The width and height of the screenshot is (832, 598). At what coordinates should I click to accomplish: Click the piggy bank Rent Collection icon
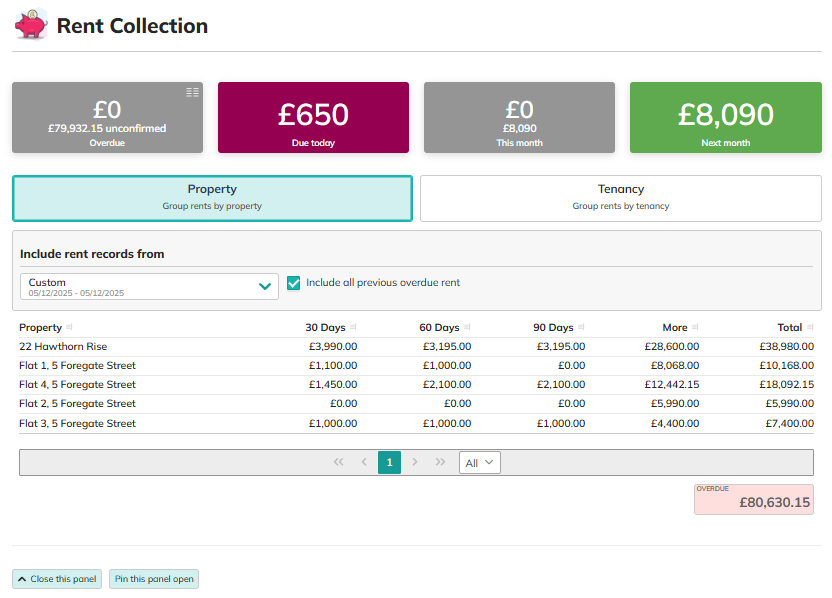31,24
